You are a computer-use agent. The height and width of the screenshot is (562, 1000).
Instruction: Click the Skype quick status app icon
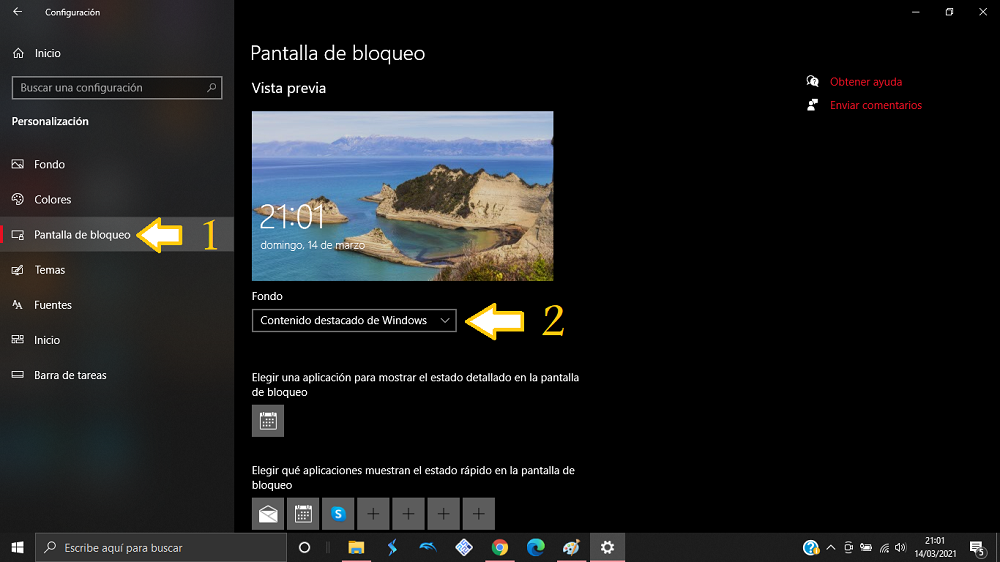point(338,514)
